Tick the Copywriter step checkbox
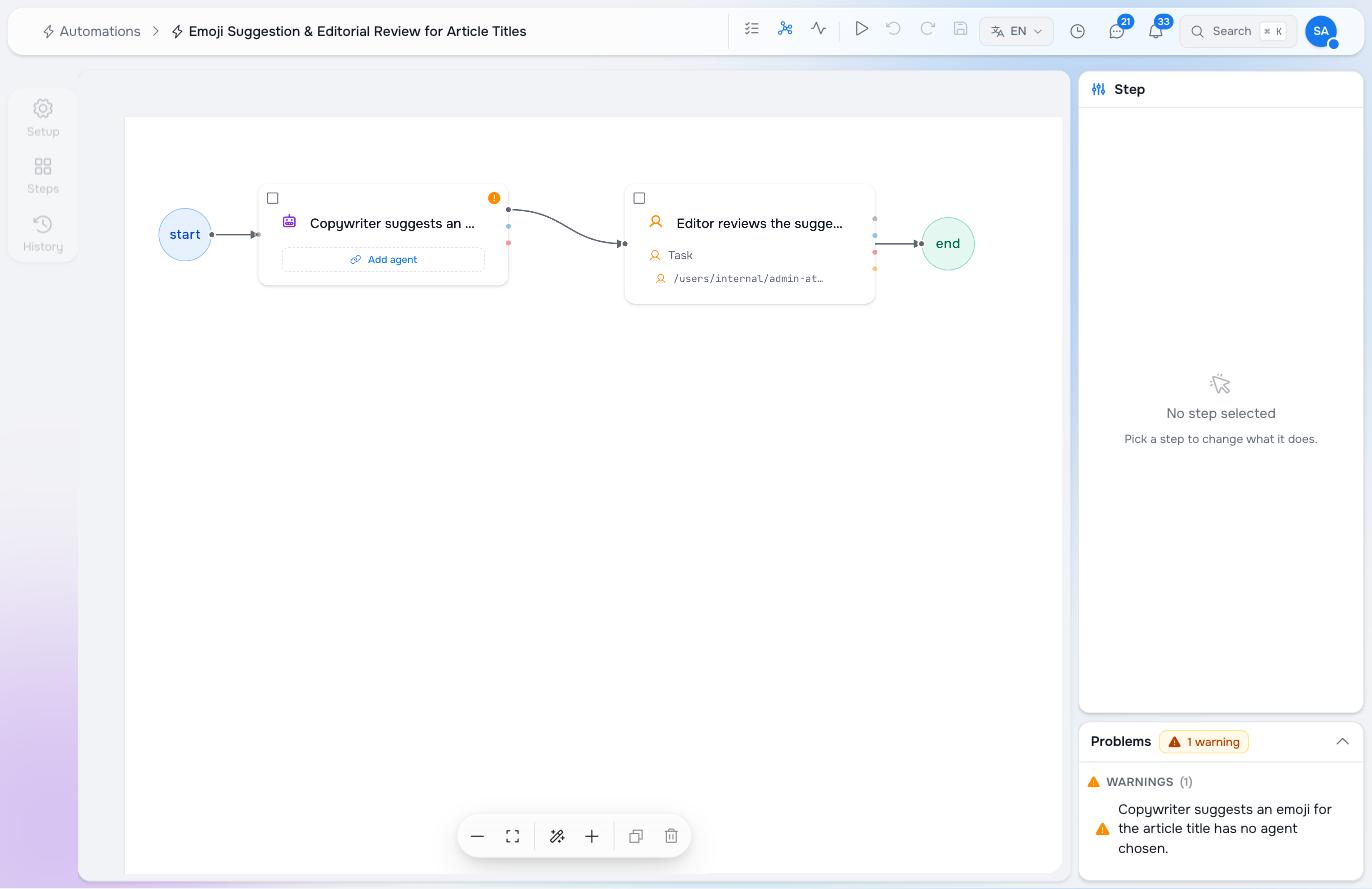This screenshot has height=889, width=1372. point(272,198)
